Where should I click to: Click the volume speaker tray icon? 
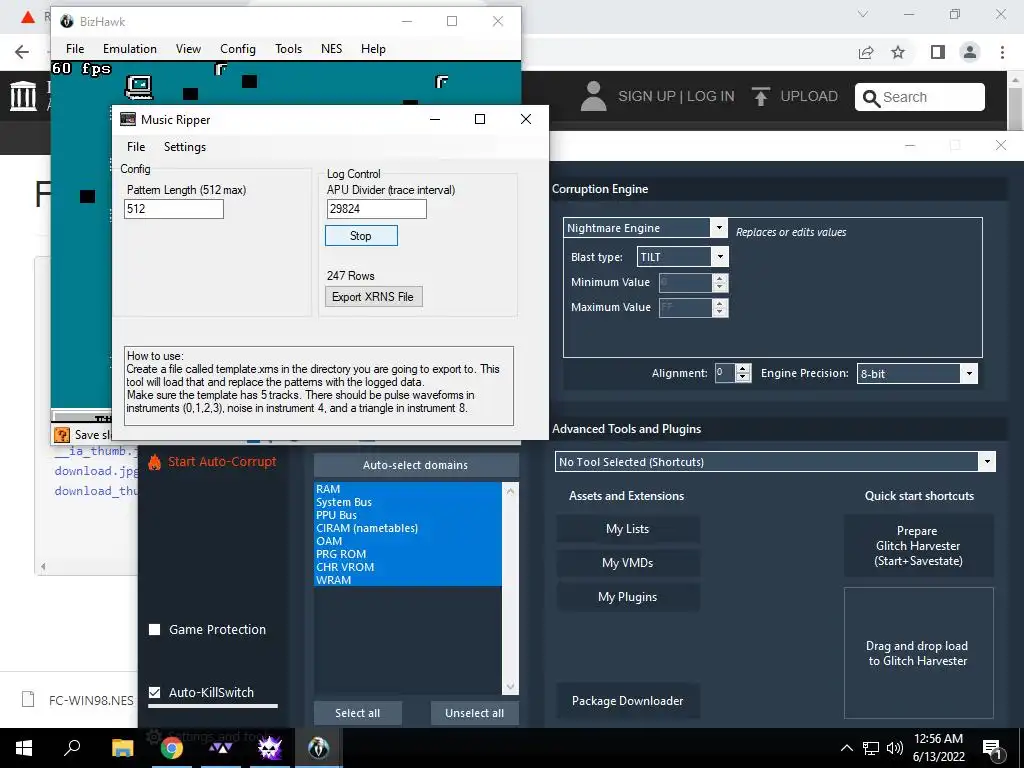[x=895, y=748]
